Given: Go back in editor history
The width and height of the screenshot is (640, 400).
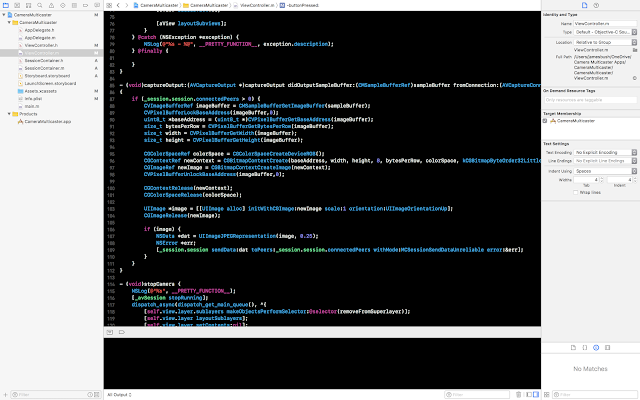Looking at the screenshot, I should pyautogui.click(x=118, y=5).
